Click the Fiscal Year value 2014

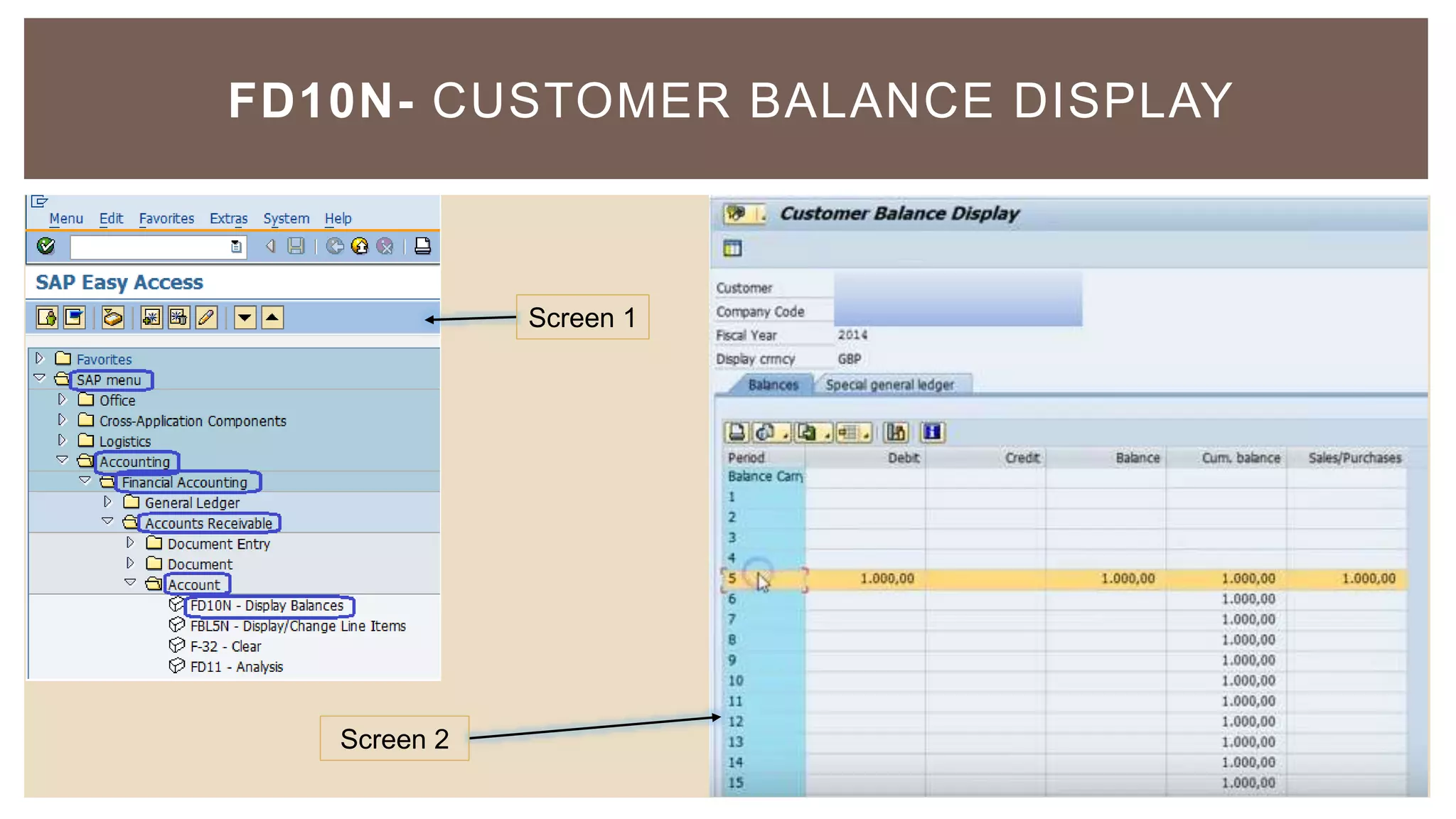pyautogui.click(x=852, y=335)
